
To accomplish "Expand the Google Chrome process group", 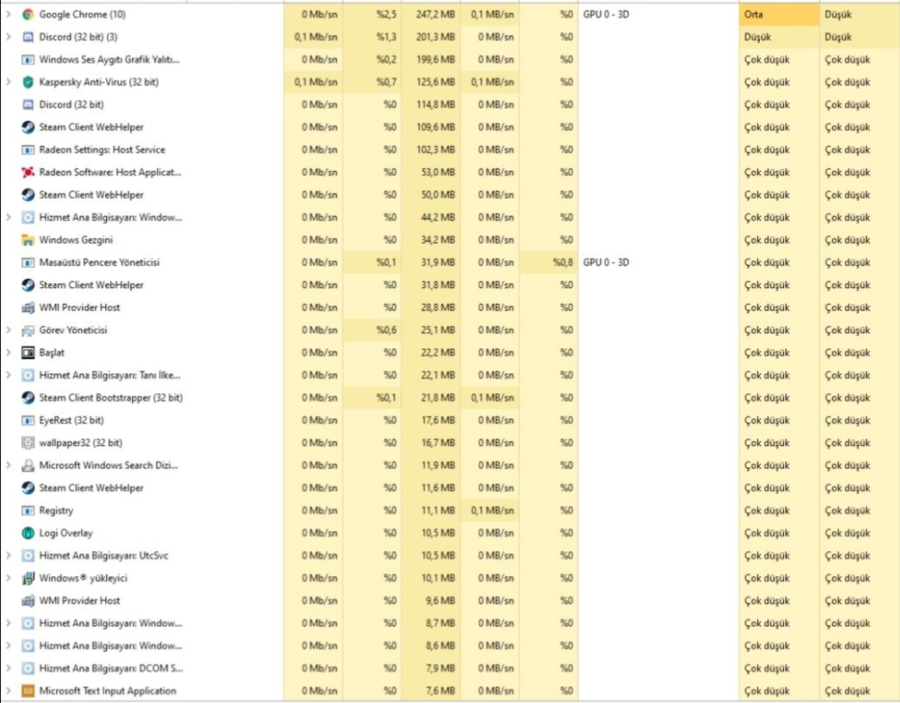I will point(9,15).
